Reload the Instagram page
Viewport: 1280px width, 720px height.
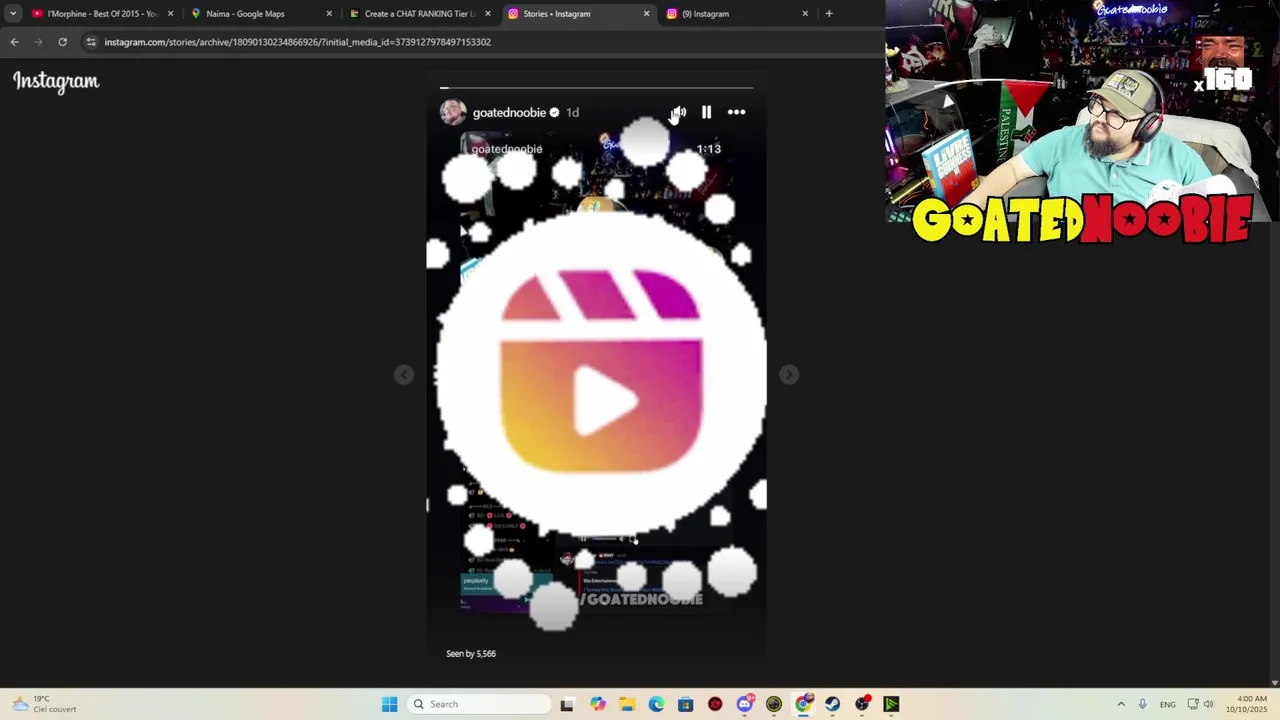[62, 42]
